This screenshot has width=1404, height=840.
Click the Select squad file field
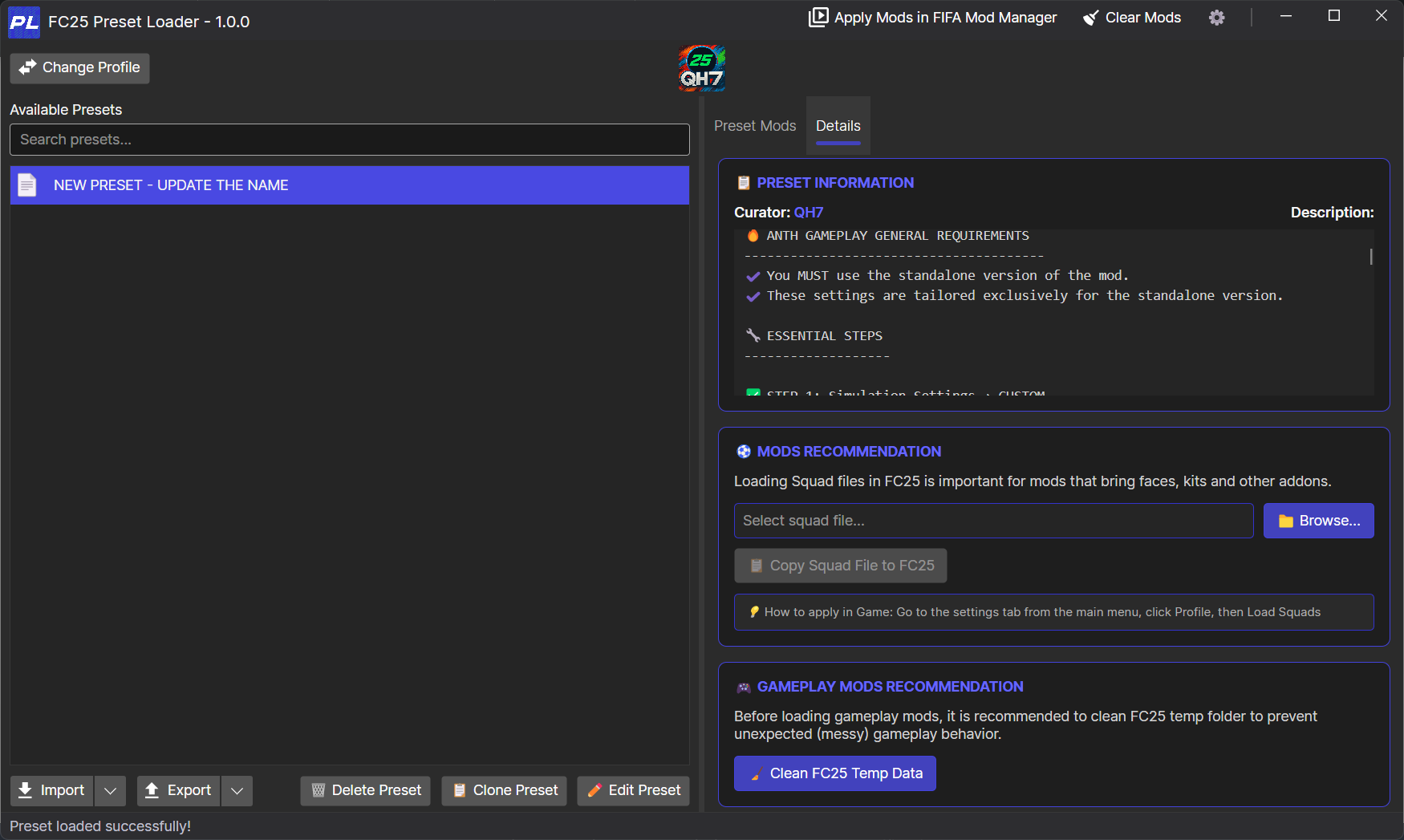[x=993, y=521]
